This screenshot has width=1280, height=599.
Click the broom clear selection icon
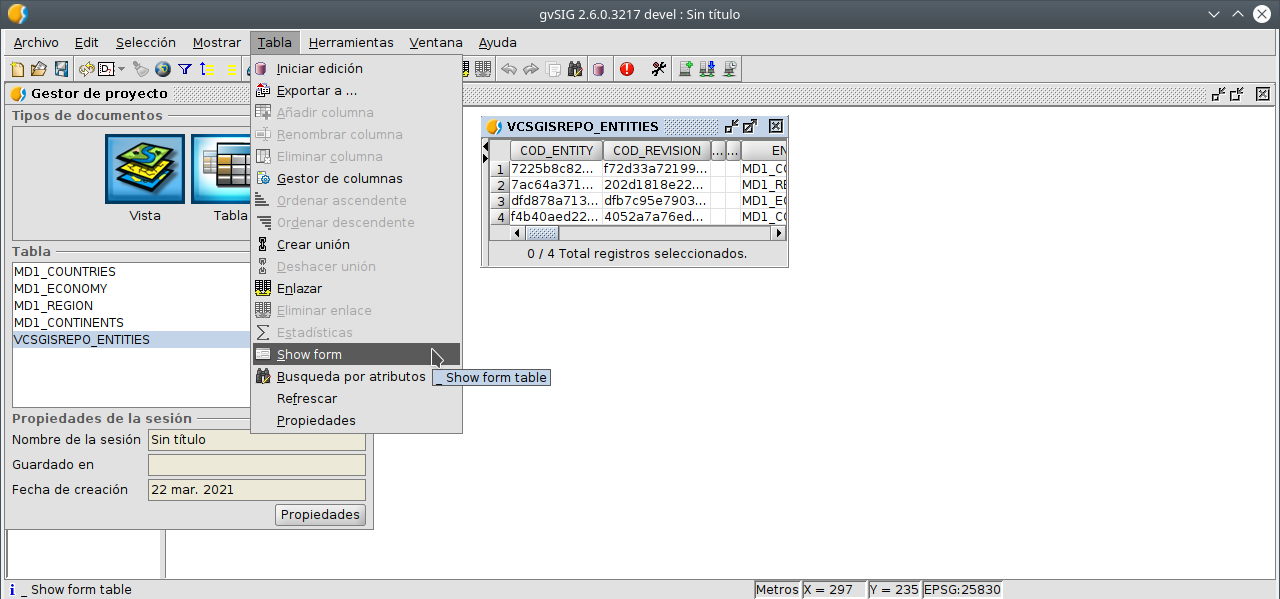(x=141, y=69)
